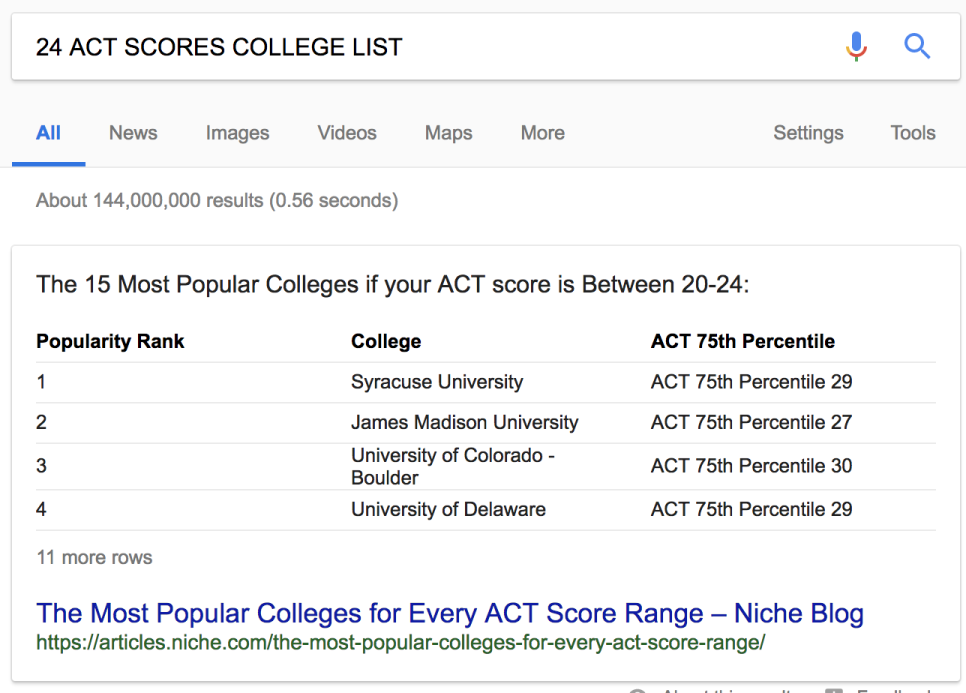The image size is (966, 693).
Task: Open the Videos tab
Action: click(347, 133)
